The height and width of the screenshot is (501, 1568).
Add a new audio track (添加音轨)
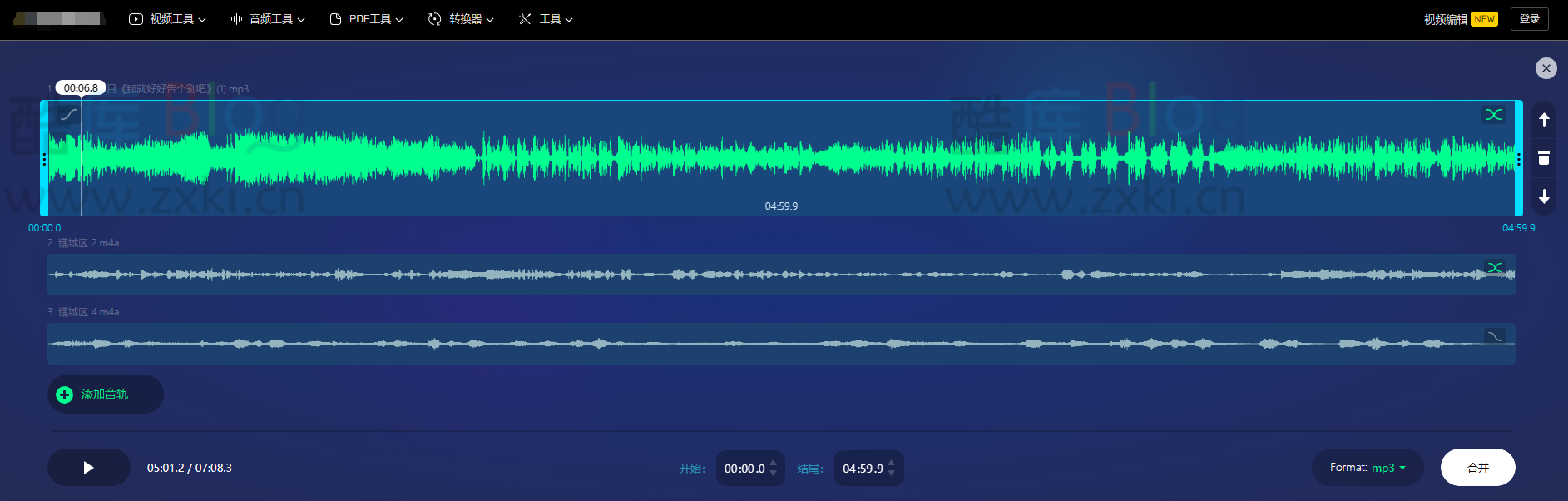point(106,394)
